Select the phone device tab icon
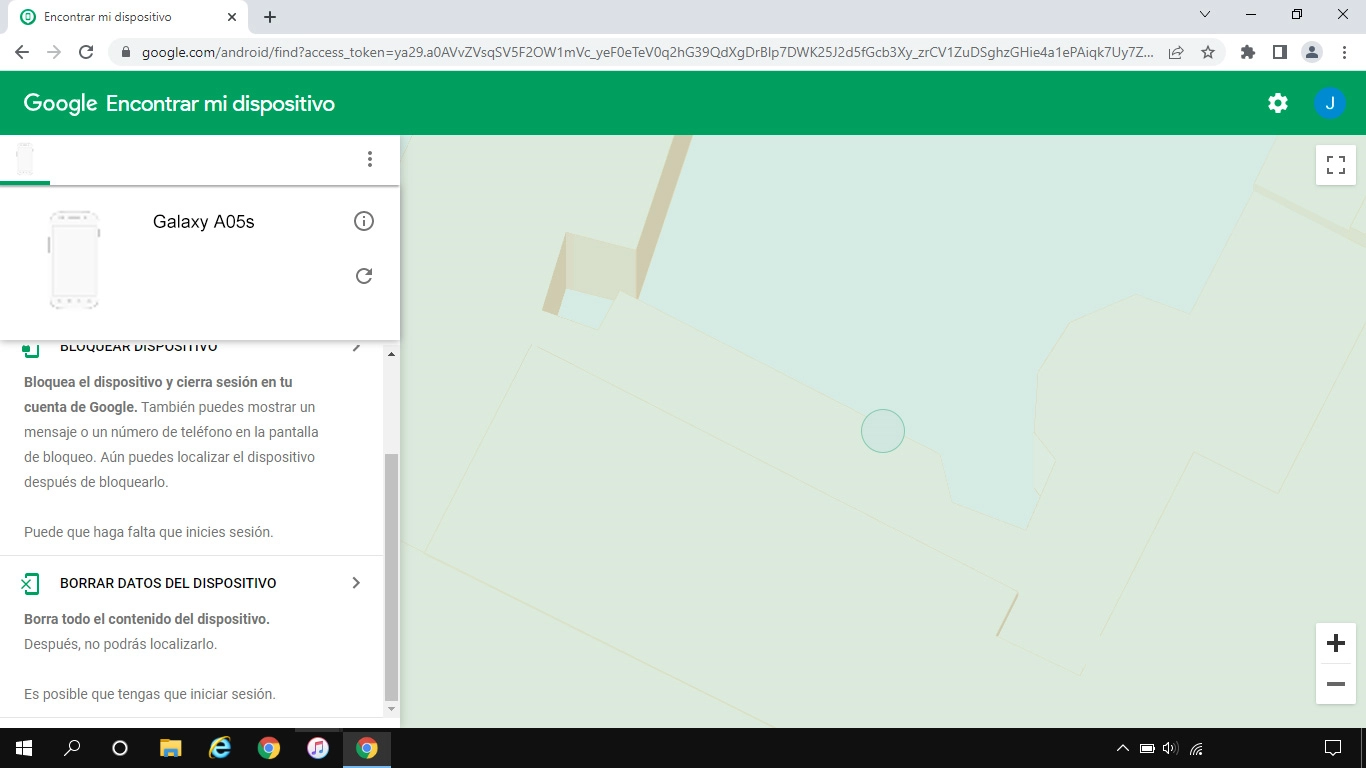The height and width of the screenshot is (768, 1366). click(x=24, y=158)
